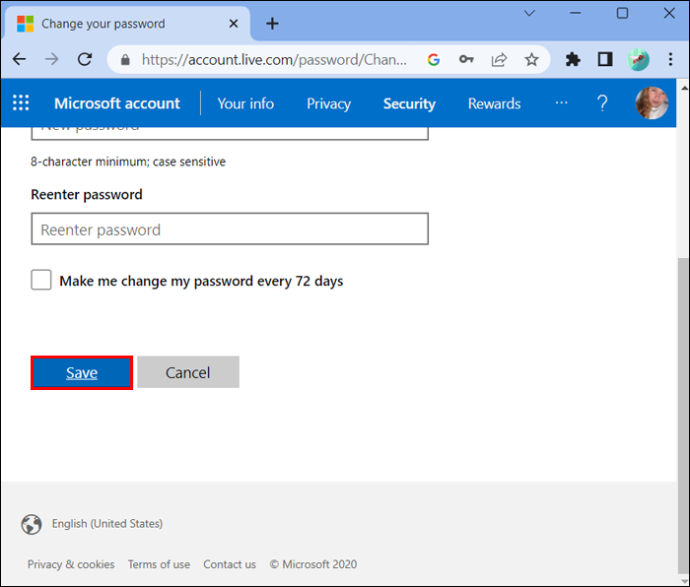
Task: Enable change password every 72 days
Action: 41,280
